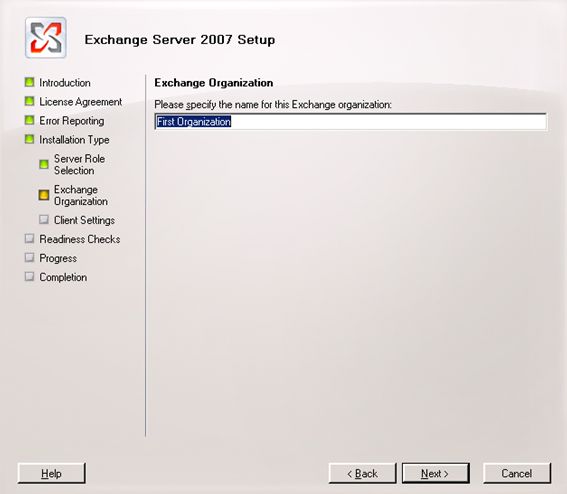Click the green Introduction step indicator

click(x=29, y=82)
